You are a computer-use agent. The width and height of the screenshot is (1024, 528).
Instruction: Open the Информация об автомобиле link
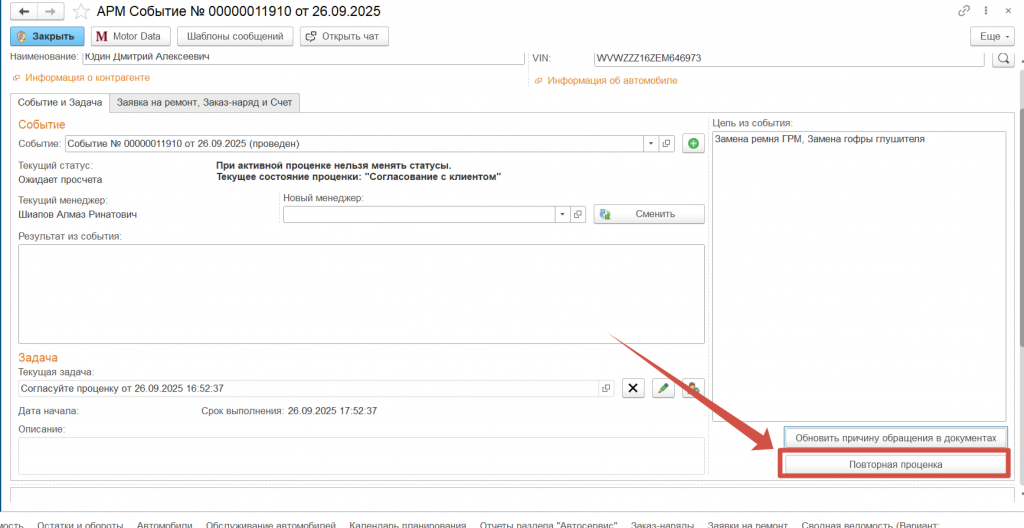pyautogui.click(x=612, y=80)
